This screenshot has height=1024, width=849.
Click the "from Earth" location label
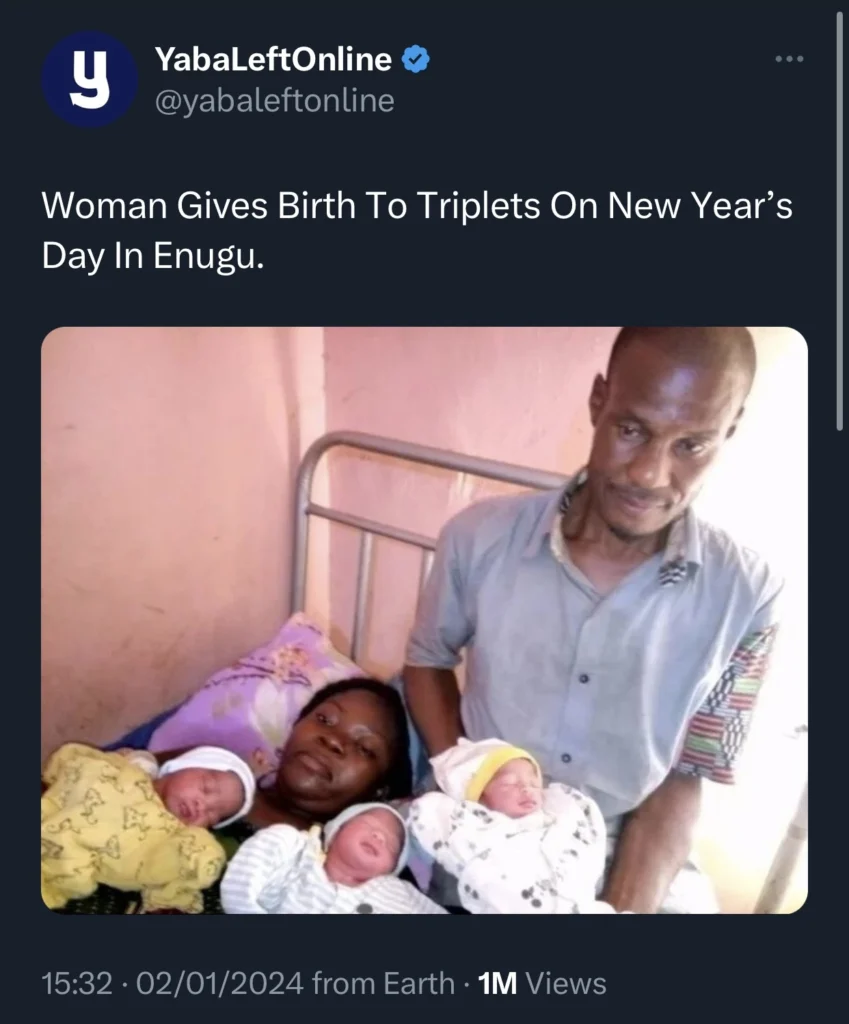pyautogui.click(x=383, y=983)
